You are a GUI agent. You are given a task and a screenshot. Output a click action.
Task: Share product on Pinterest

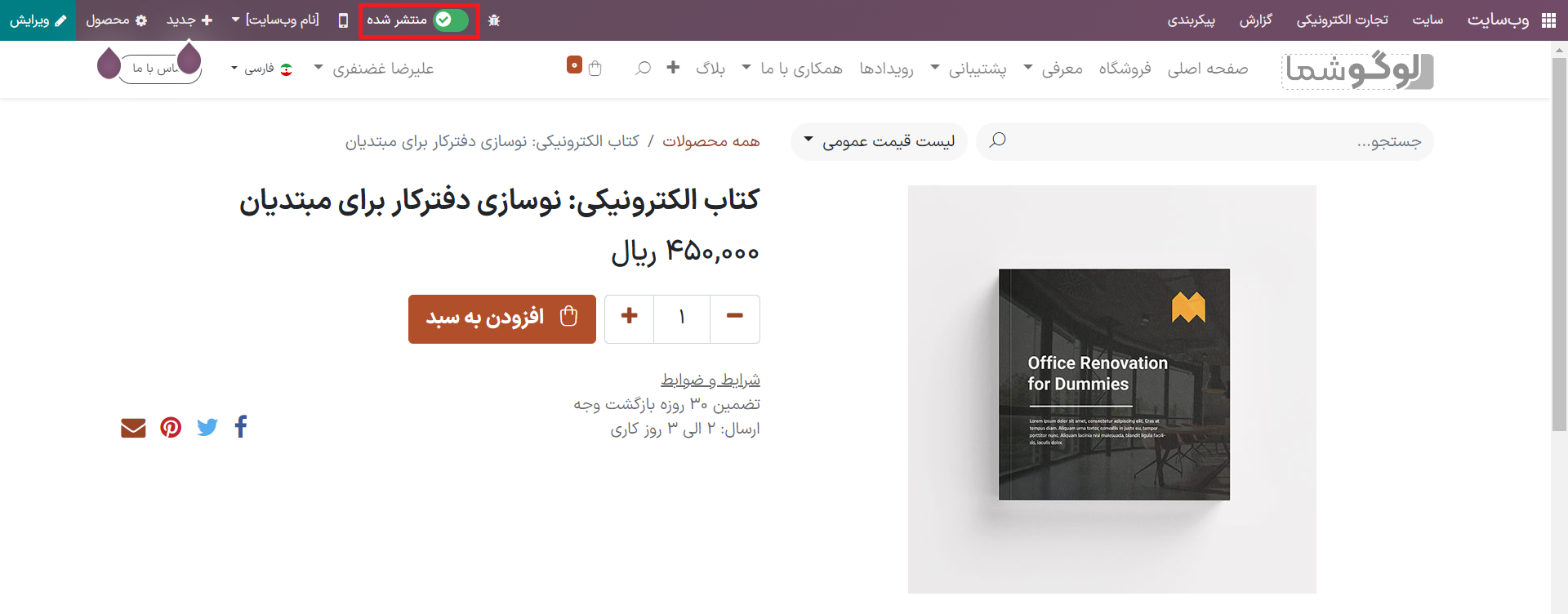tap(171, 427)
